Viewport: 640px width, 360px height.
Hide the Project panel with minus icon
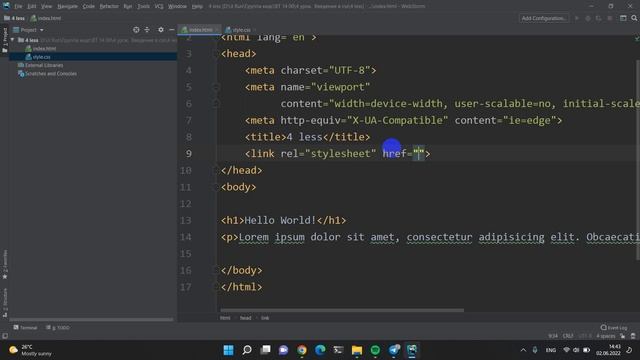(171, 30)
